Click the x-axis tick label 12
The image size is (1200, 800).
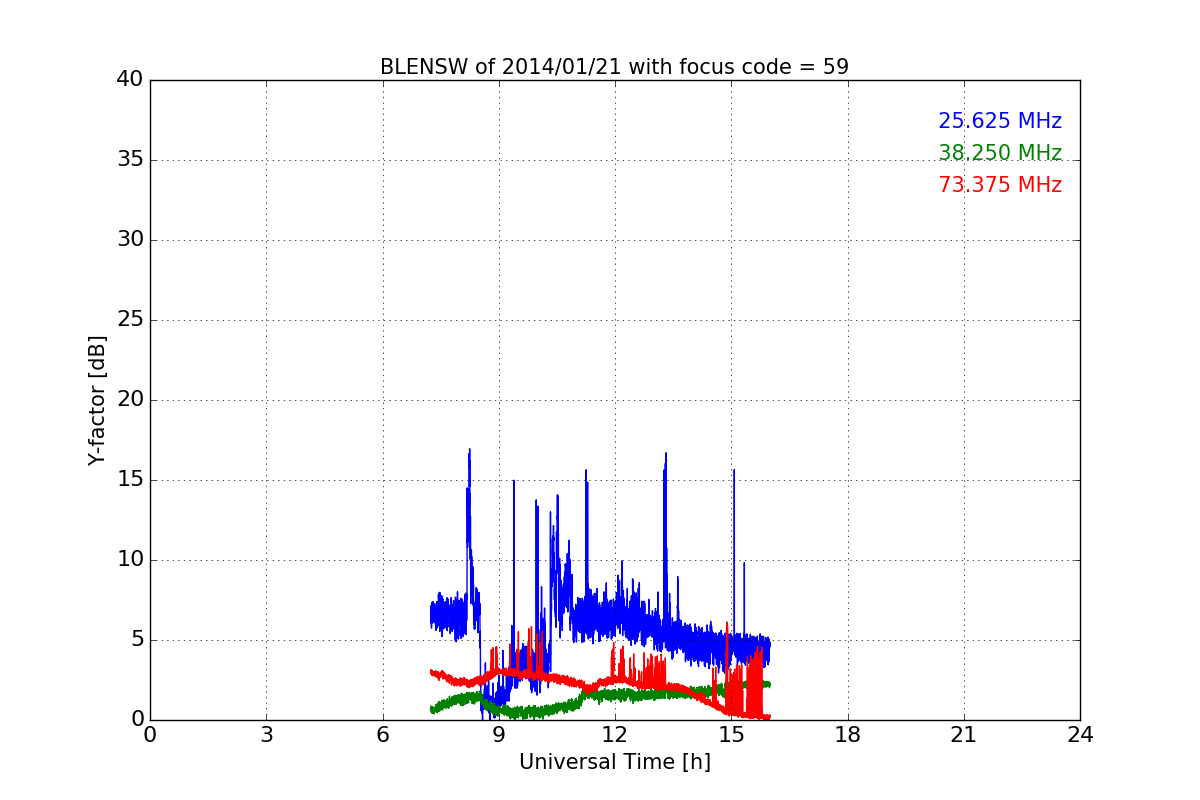click(615, 735)
